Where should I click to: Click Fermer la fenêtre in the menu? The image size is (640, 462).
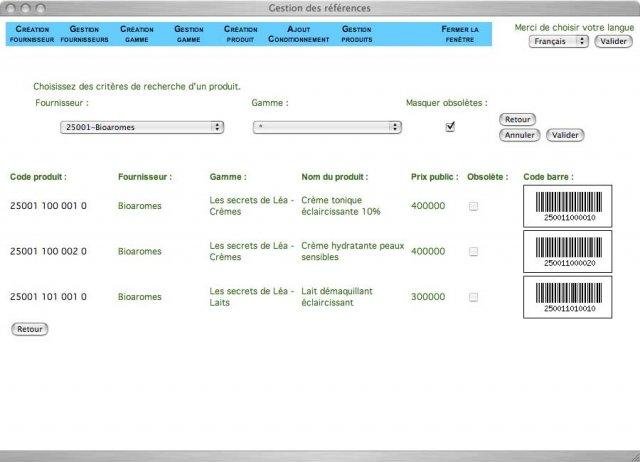point(460,34)
